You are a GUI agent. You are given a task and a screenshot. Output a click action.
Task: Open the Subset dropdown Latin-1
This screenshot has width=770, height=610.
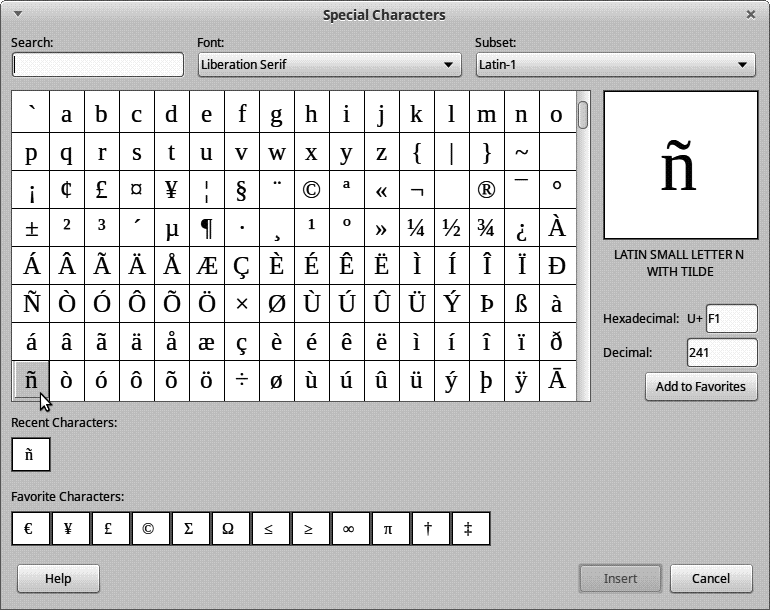(x=615, y=64)
